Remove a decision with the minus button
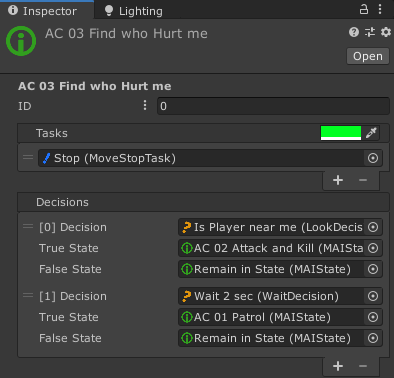Screen dimensions: 394x378 click(363, 366)
